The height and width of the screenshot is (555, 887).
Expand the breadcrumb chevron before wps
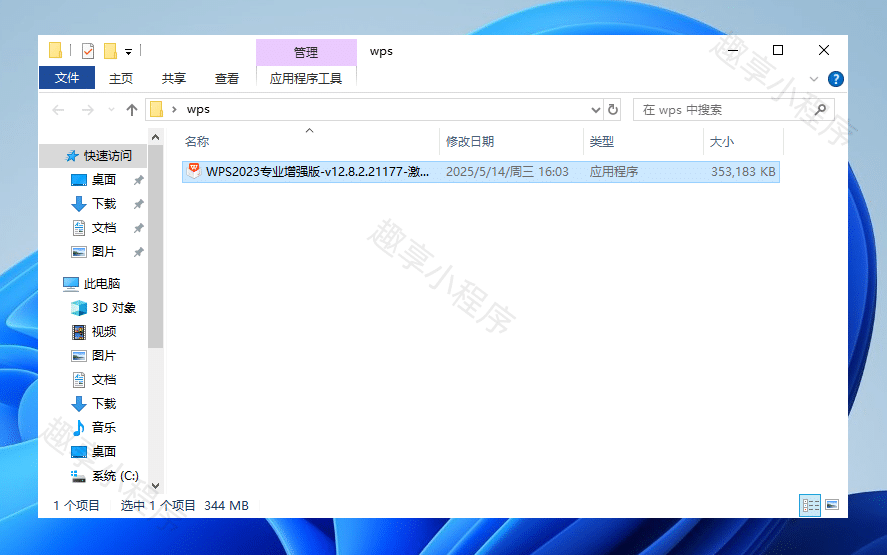tap(174, 109)
